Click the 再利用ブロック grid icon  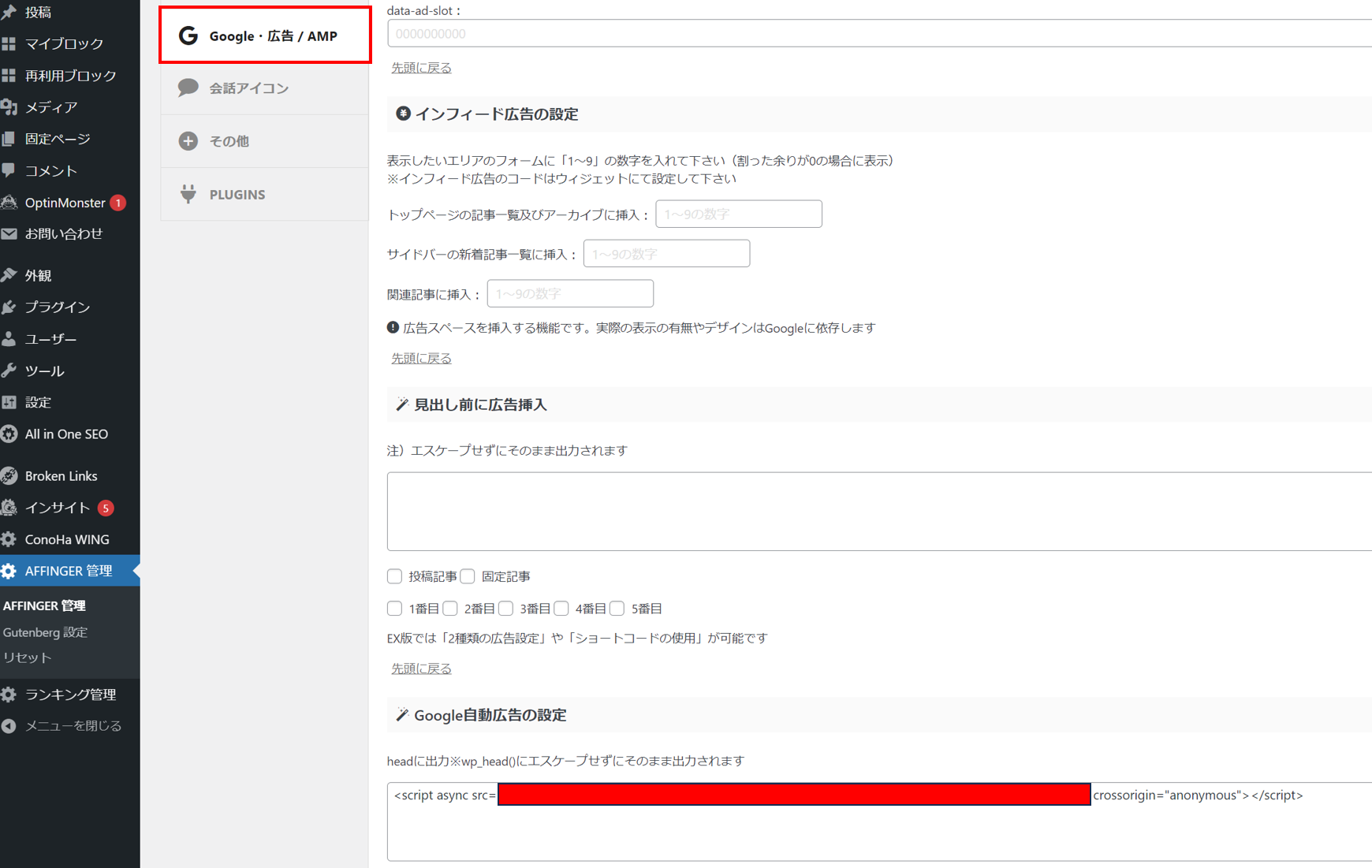tap(9, 76)
